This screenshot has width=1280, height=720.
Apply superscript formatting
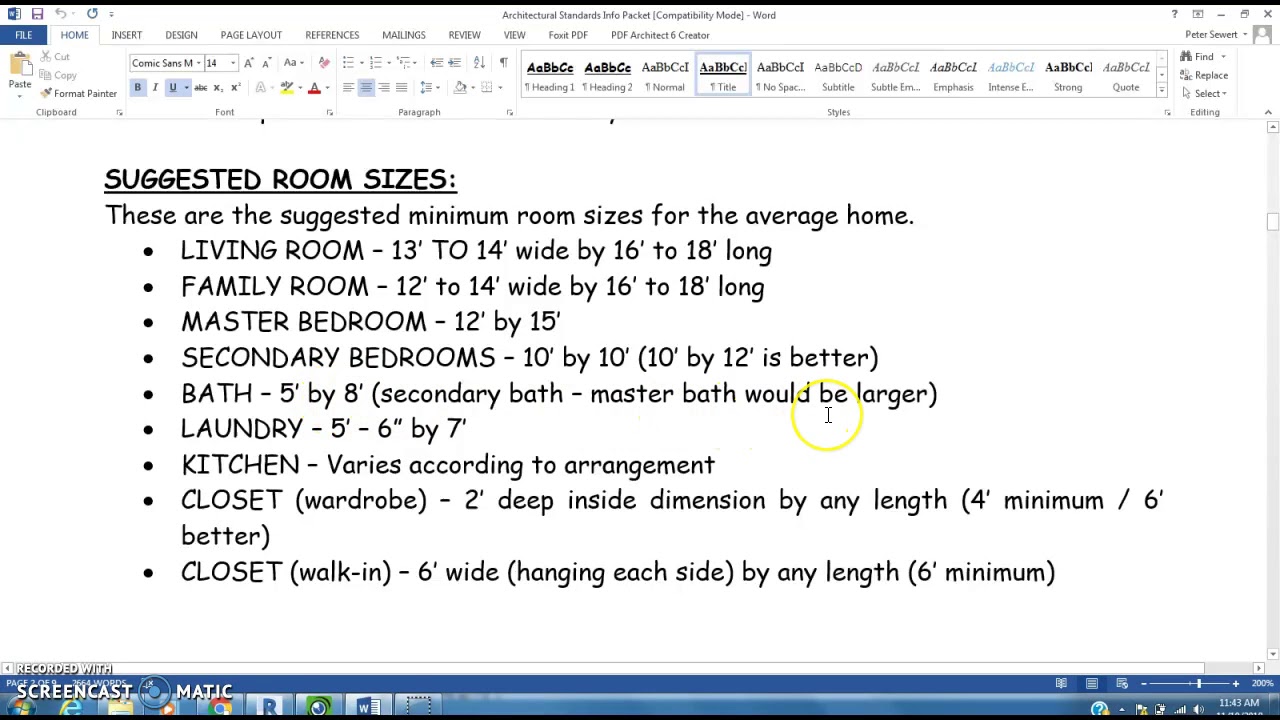pyautogui.click(x=235, y=88)
